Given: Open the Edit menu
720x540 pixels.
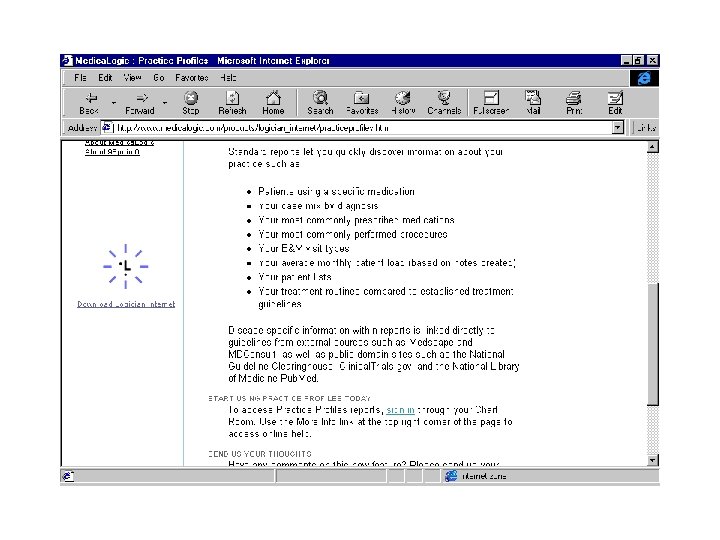Looking at the screenshot, I should [x=105, y=78].
